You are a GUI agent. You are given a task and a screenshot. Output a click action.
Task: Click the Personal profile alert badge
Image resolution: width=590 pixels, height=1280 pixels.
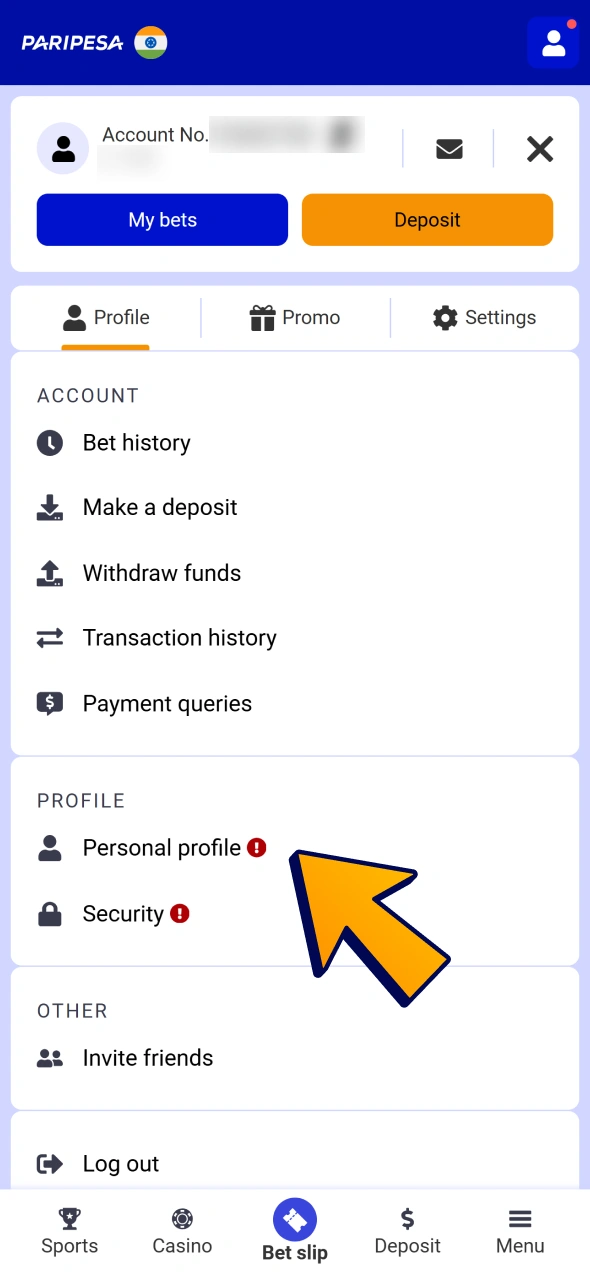point(257,847)
